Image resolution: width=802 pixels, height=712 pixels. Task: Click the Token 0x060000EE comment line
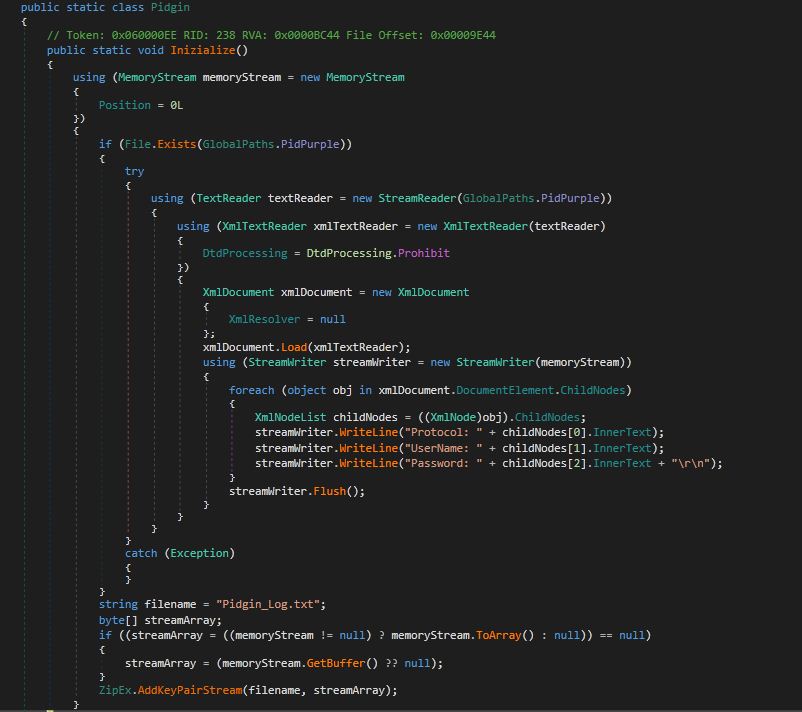pos(271,35)
